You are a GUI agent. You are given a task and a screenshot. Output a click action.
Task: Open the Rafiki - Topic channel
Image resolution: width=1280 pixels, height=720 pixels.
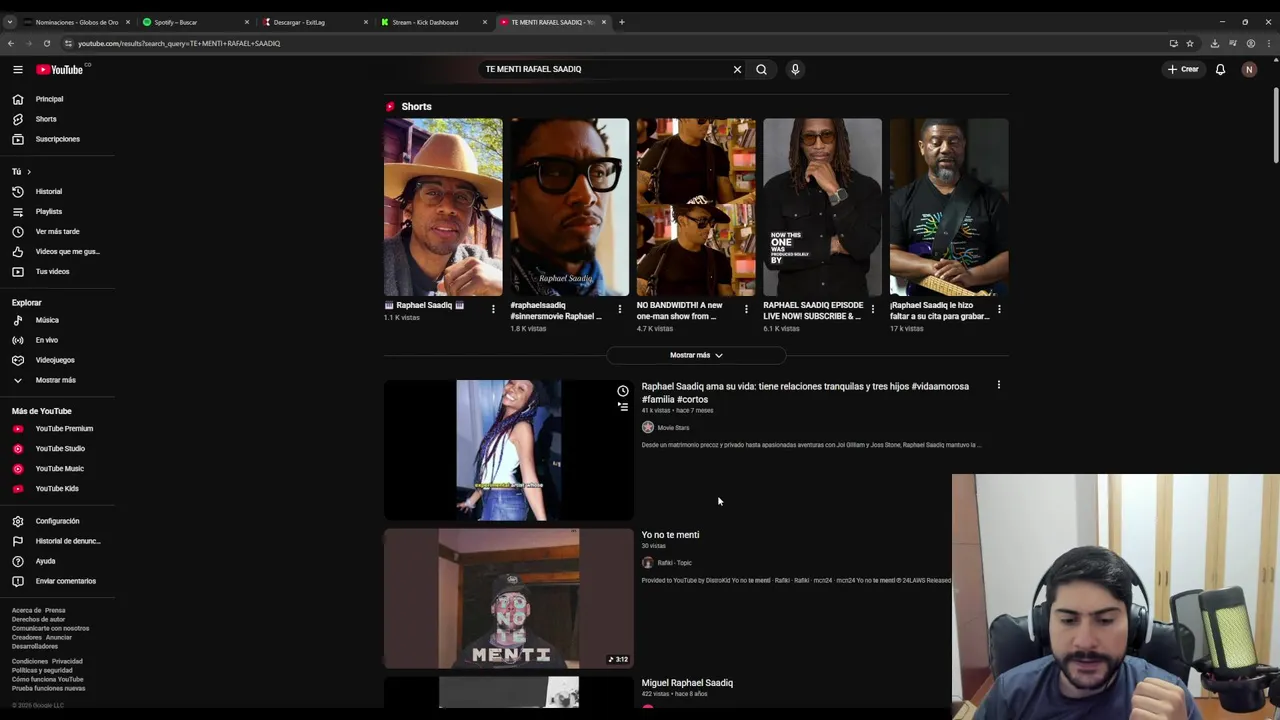pyautogui.click(x=674, y=563)
